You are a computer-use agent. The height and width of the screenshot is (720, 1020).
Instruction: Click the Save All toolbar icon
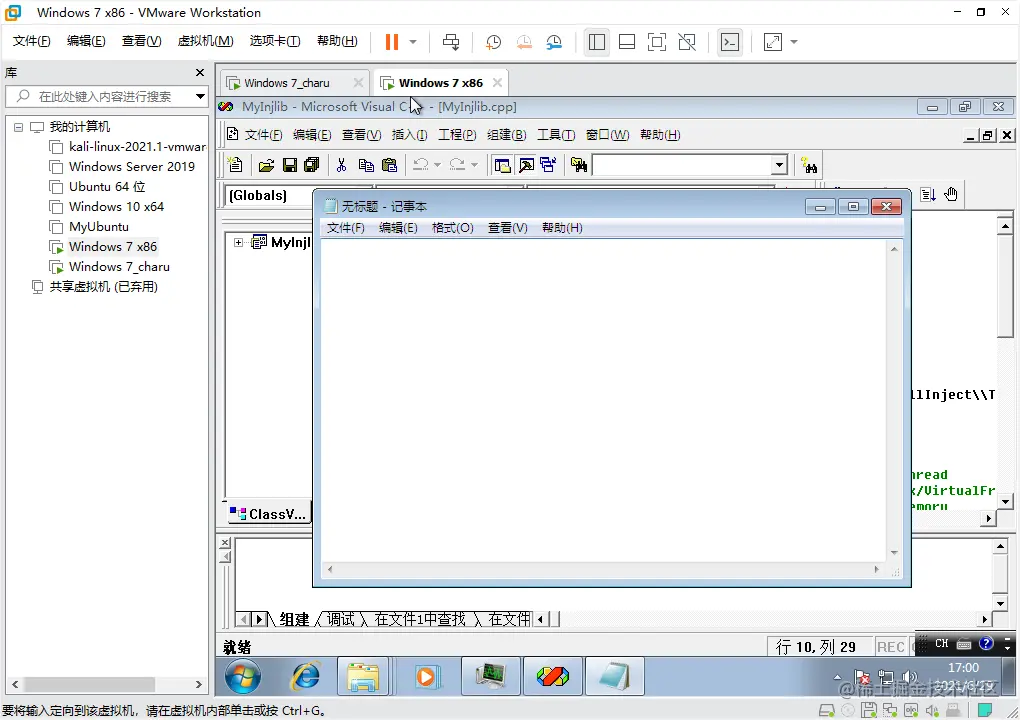tap(312, 165)
